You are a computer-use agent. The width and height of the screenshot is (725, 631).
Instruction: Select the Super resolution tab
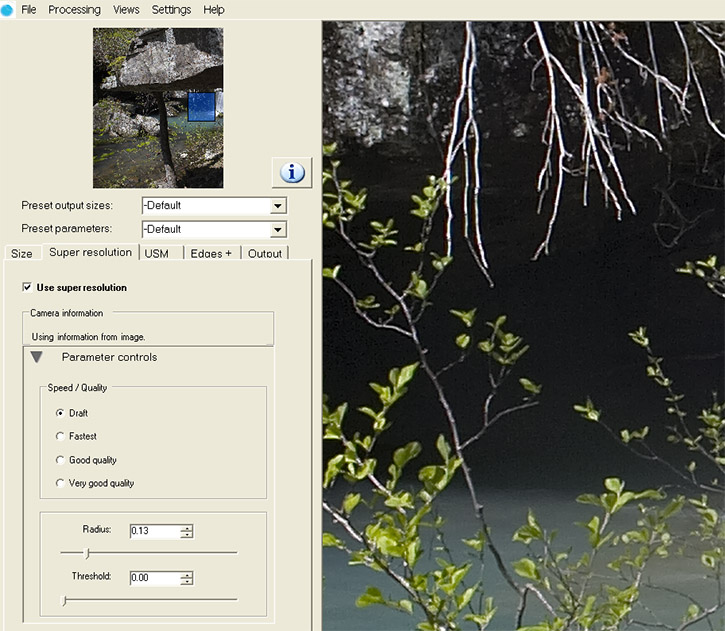pyautogui.click(x=91, y=252)
